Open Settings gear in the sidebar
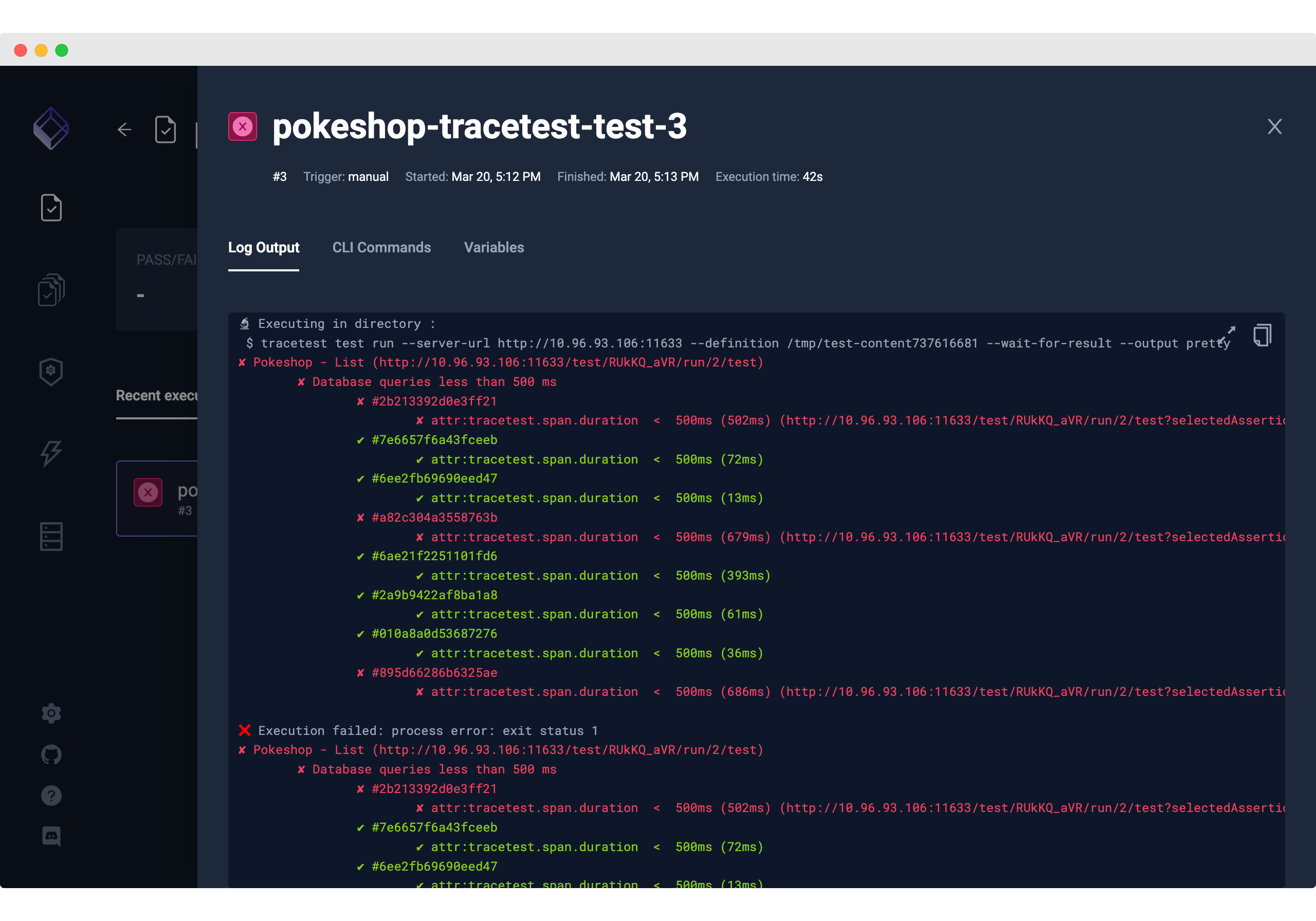This screenshot has width=1316, height=921. coord(51,713)
